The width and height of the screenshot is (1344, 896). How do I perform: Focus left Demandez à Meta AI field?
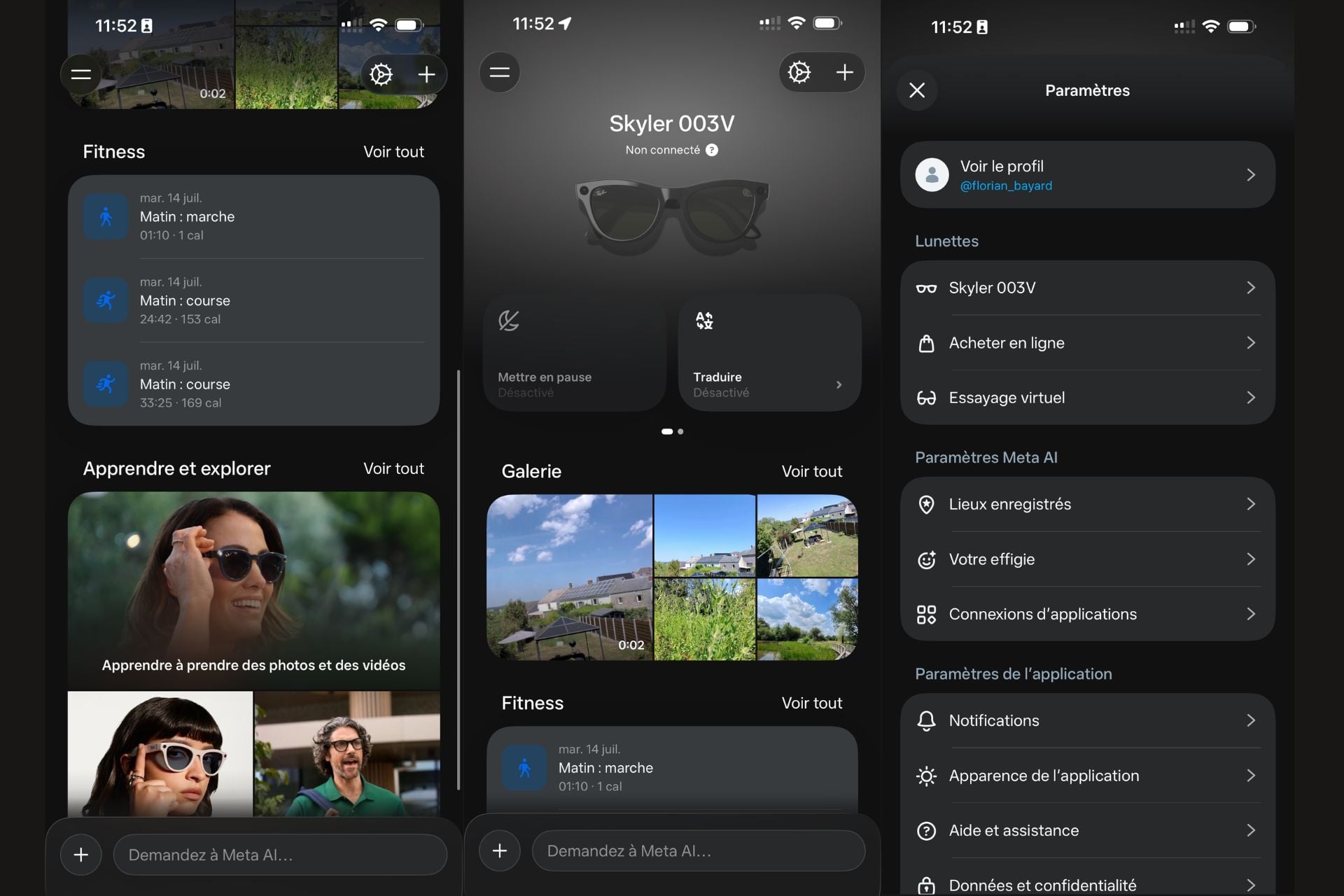pyautogui.click(x=280, y=855)
